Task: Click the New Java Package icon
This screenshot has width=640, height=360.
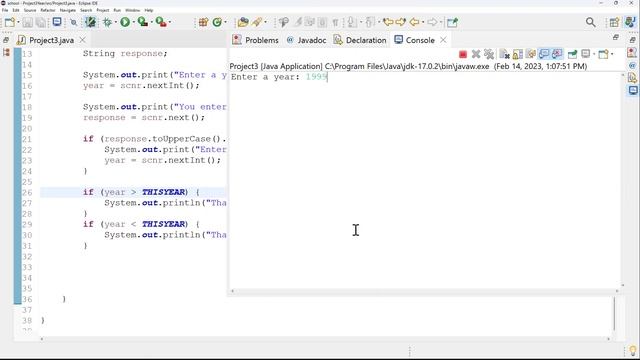Action: pyautogui.click(x=203, y=22)
